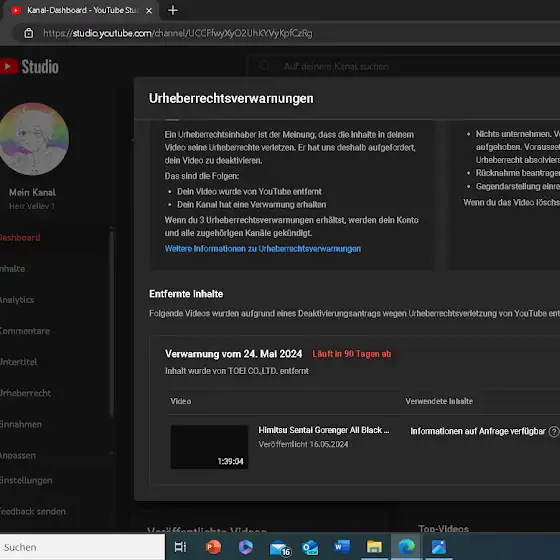Click 'Veröffentlicht 16.05.2024' text
Image resolution: width=560 pixels, height=560 pixels.
tap(303, 444)
